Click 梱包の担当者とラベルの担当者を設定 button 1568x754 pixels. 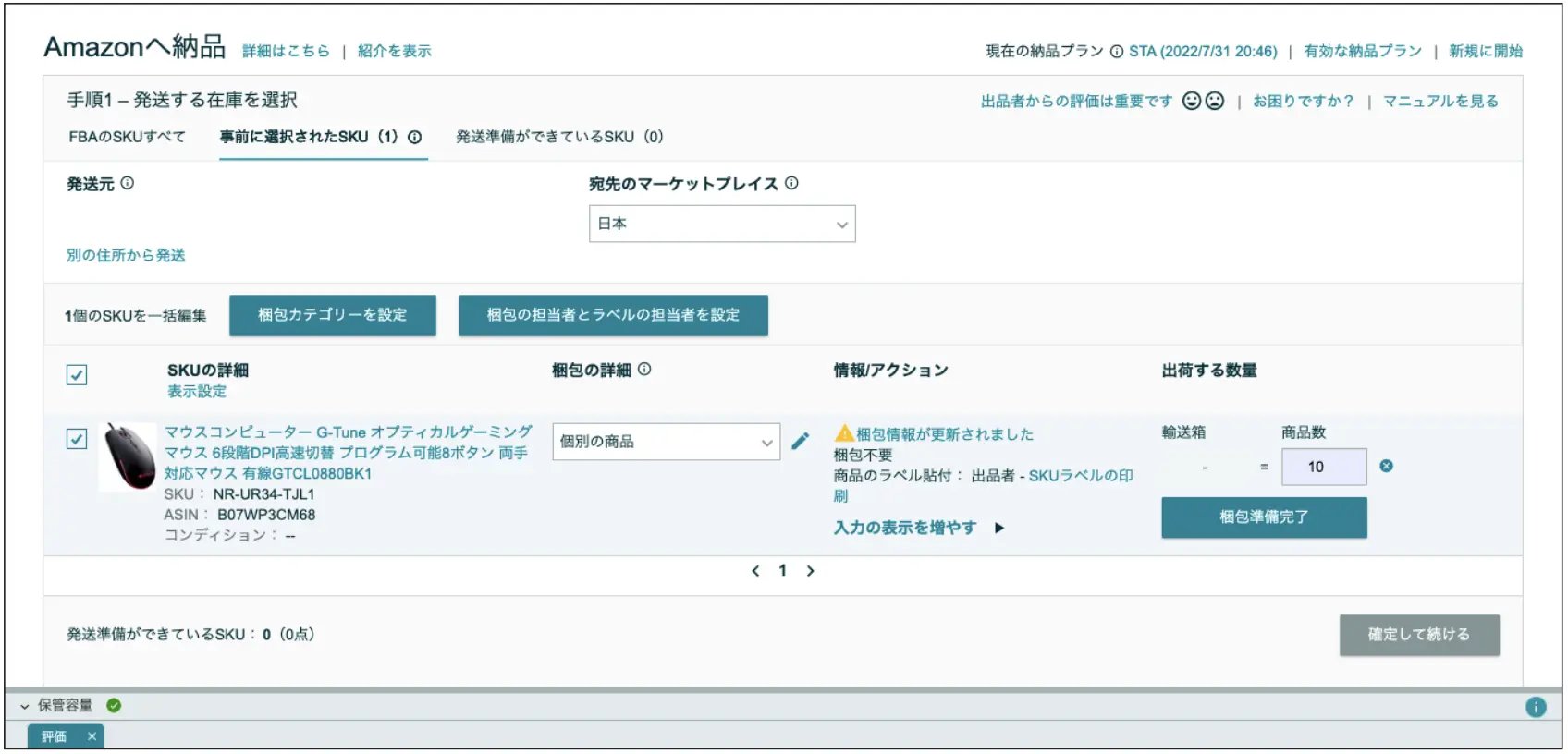(x=613, y=315)
